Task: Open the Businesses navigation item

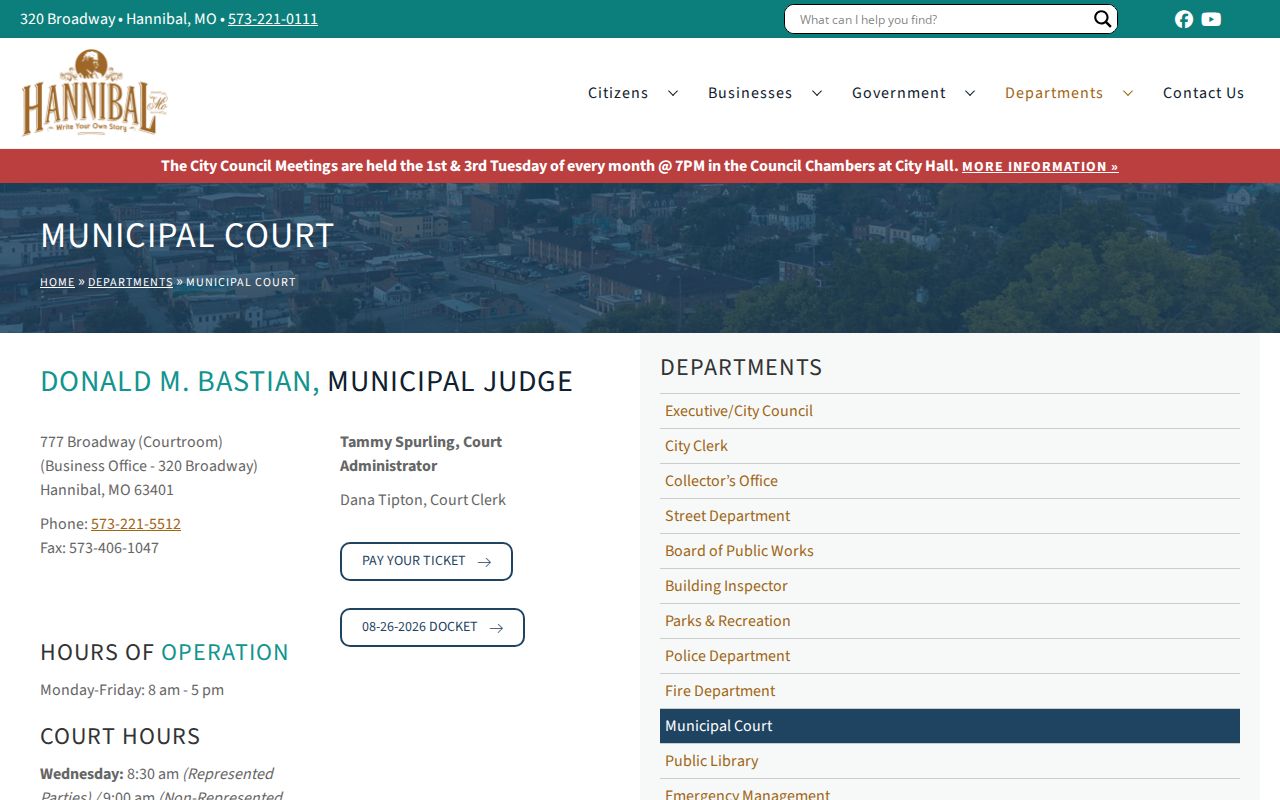Action: (750, 93)
